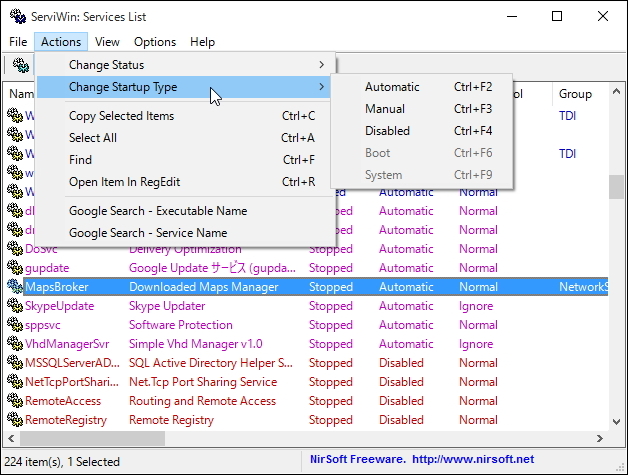This screenshot has height=475, width=628.
Task: Choose Google Search - Executable Name
Action: click(x=185, y=211)
